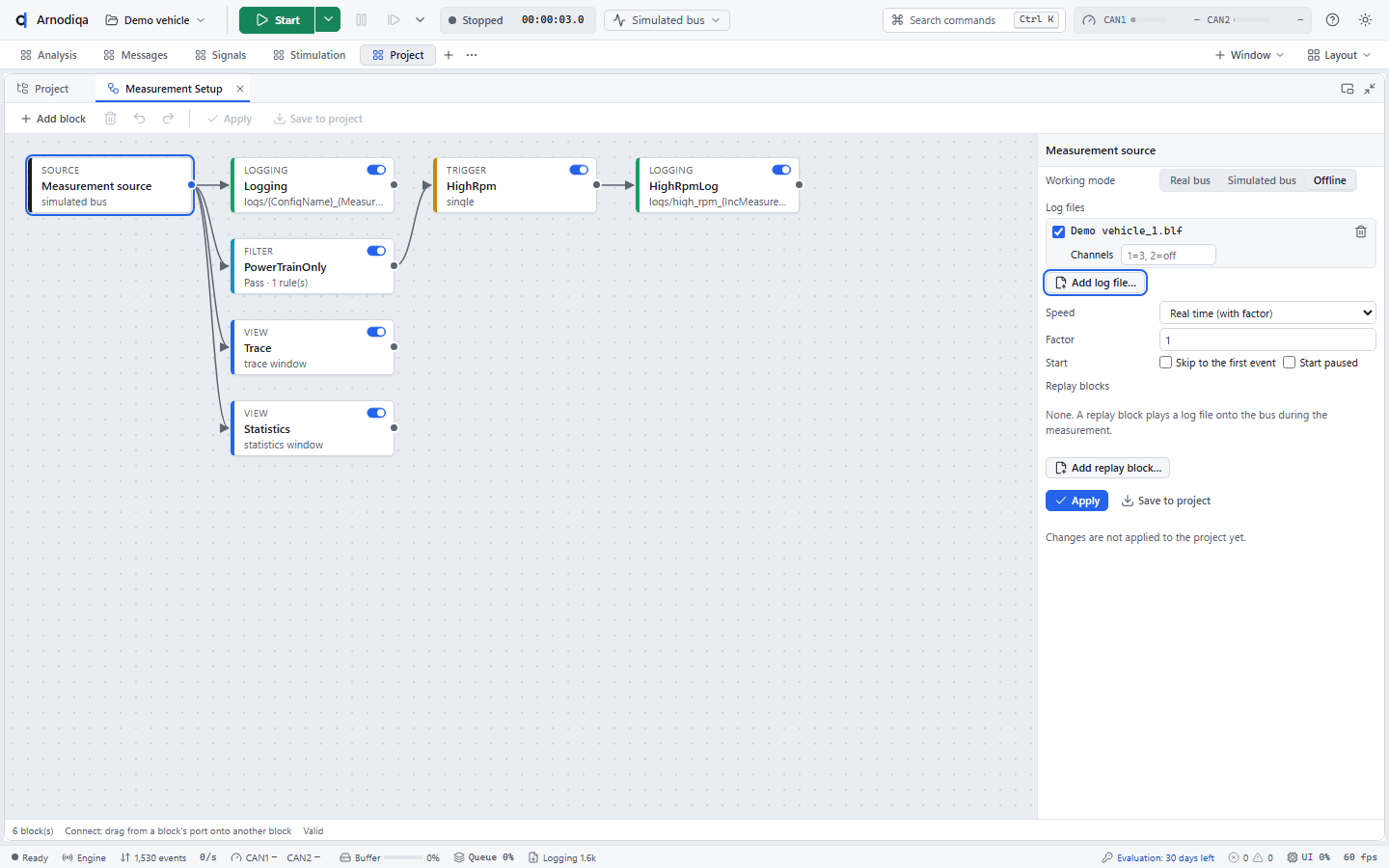
Task: Click the step-forward icon beside pause
Action: [394, 20]
